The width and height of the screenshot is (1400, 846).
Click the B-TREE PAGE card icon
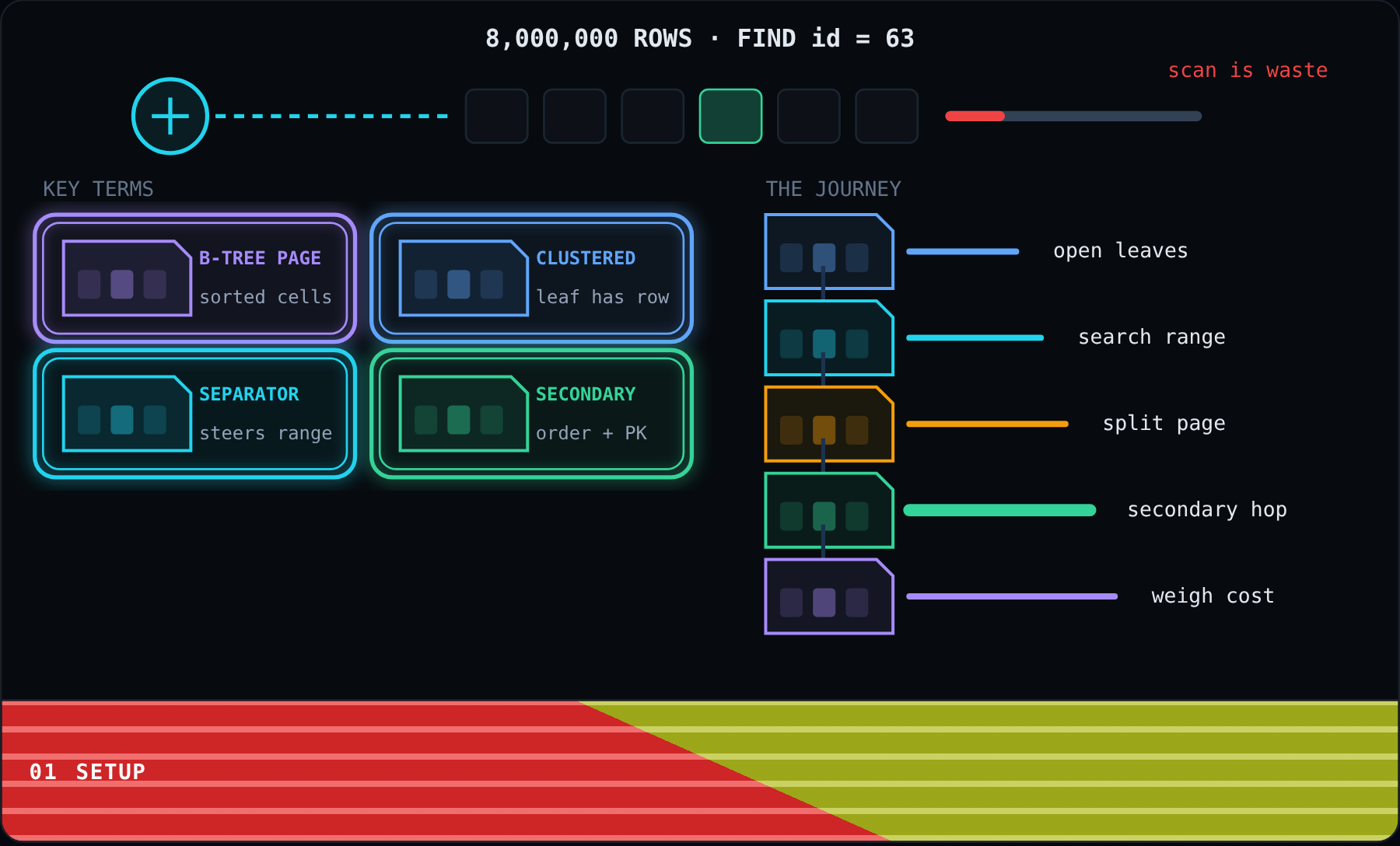point(127,278)
